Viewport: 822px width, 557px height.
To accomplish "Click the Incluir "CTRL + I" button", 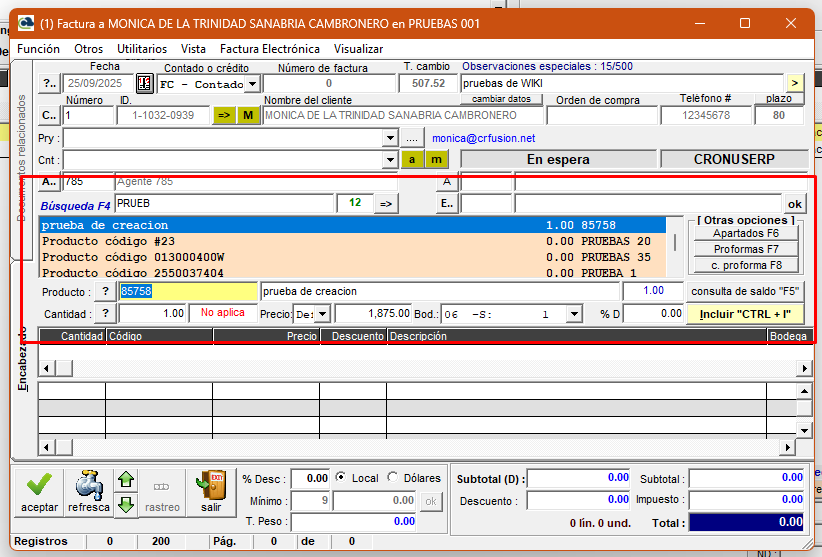I will [745, 314].
